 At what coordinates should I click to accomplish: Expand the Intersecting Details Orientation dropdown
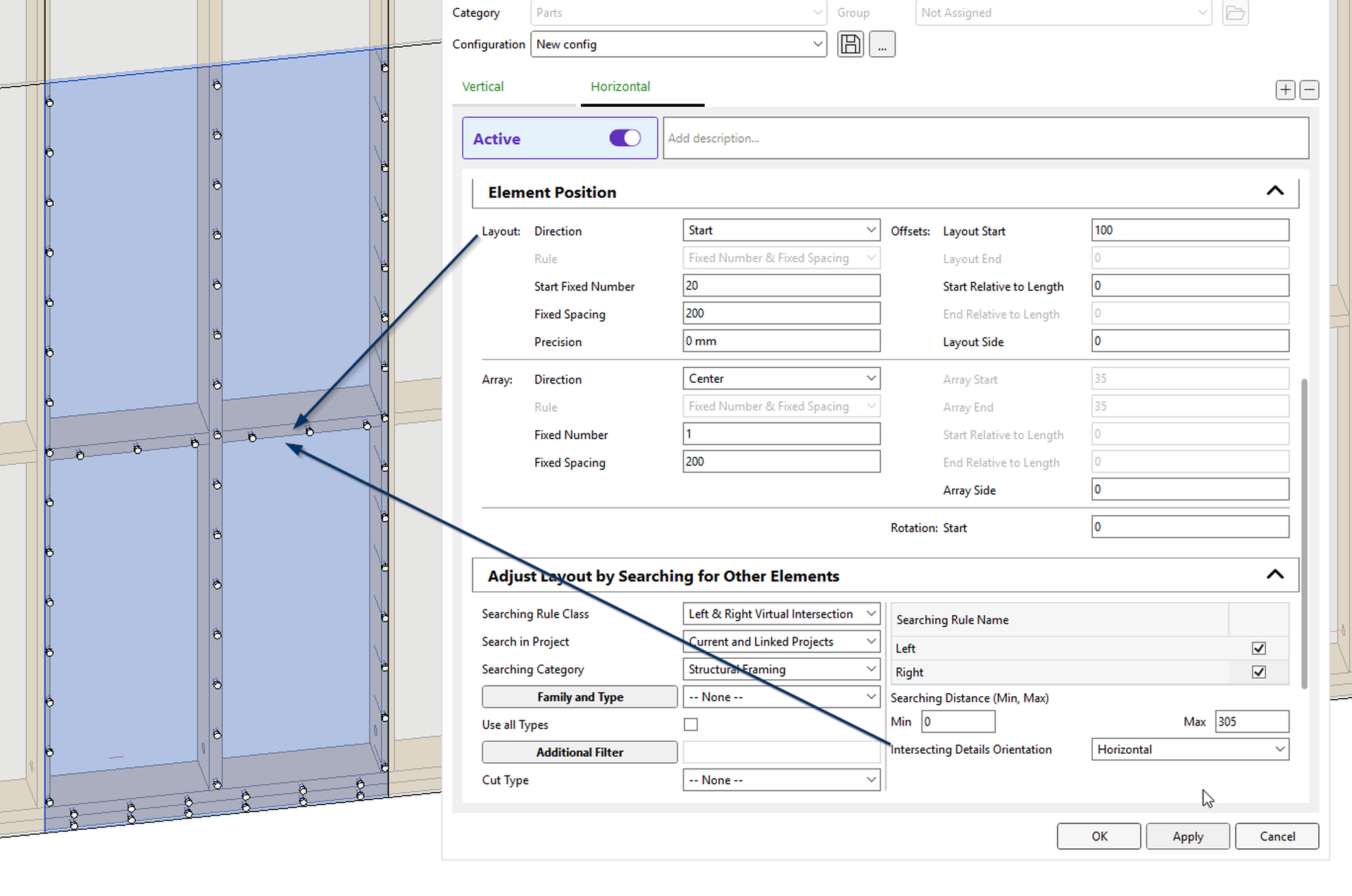1189,750
